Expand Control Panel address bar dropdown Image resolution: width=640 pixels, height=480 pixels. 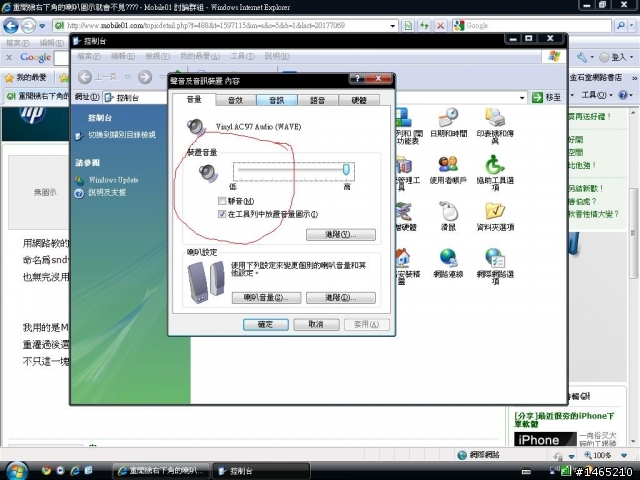[x=522, y=98]
